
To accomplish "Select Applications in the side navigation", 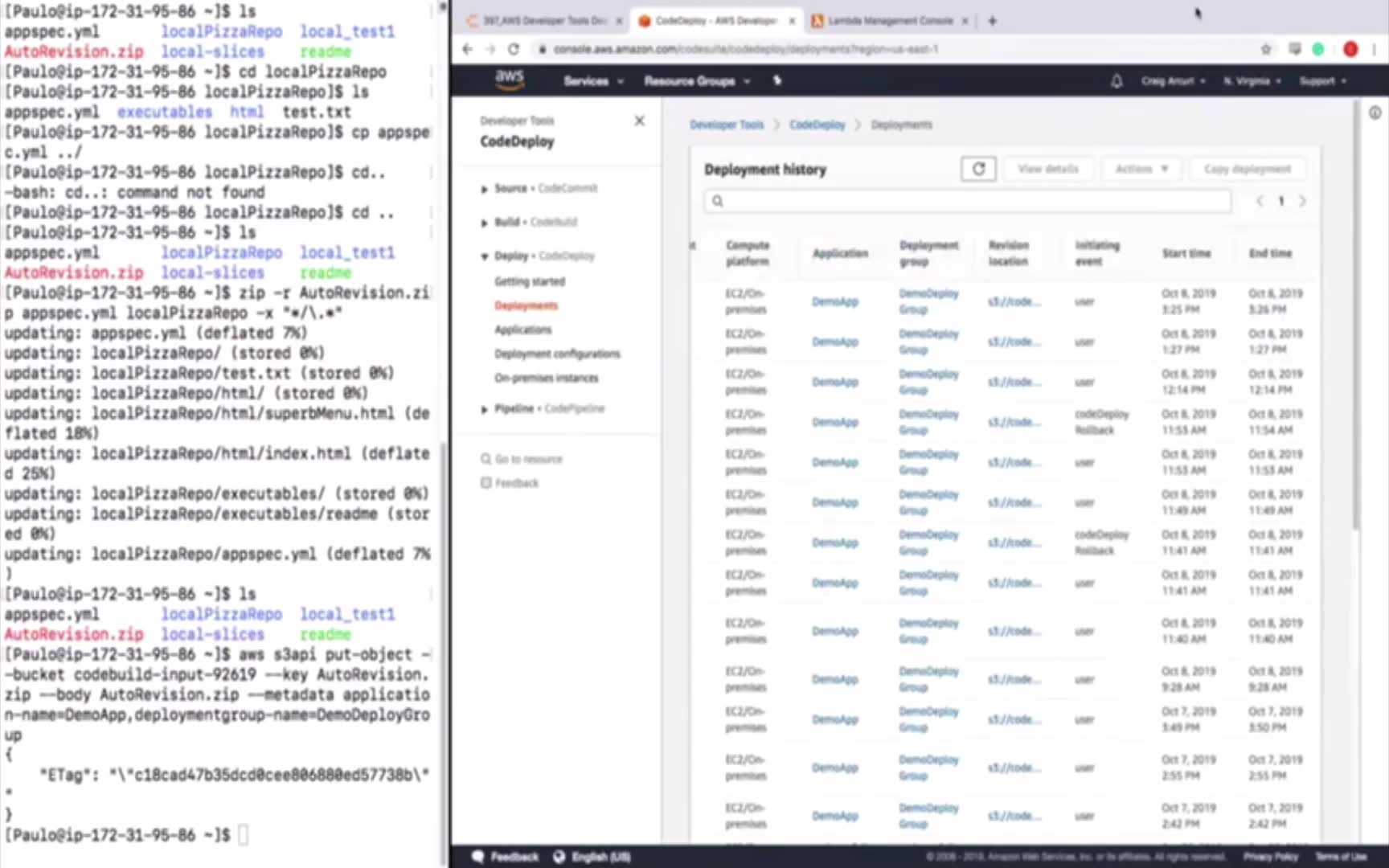I will point(522,330).
